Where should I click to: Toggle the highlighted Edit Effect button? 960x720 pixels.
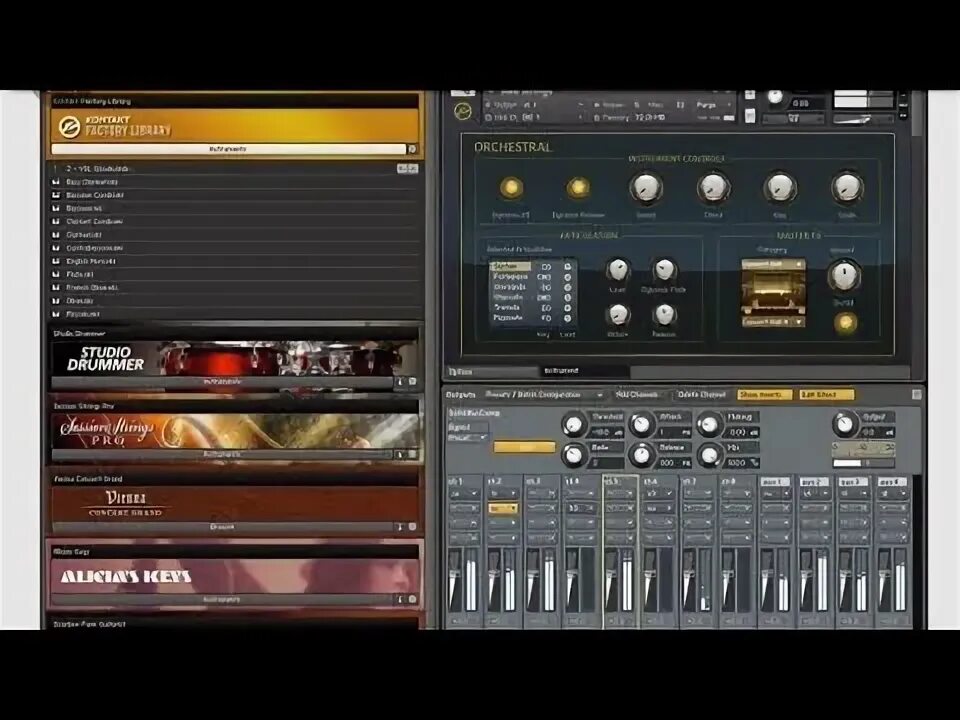click(827, 395)
